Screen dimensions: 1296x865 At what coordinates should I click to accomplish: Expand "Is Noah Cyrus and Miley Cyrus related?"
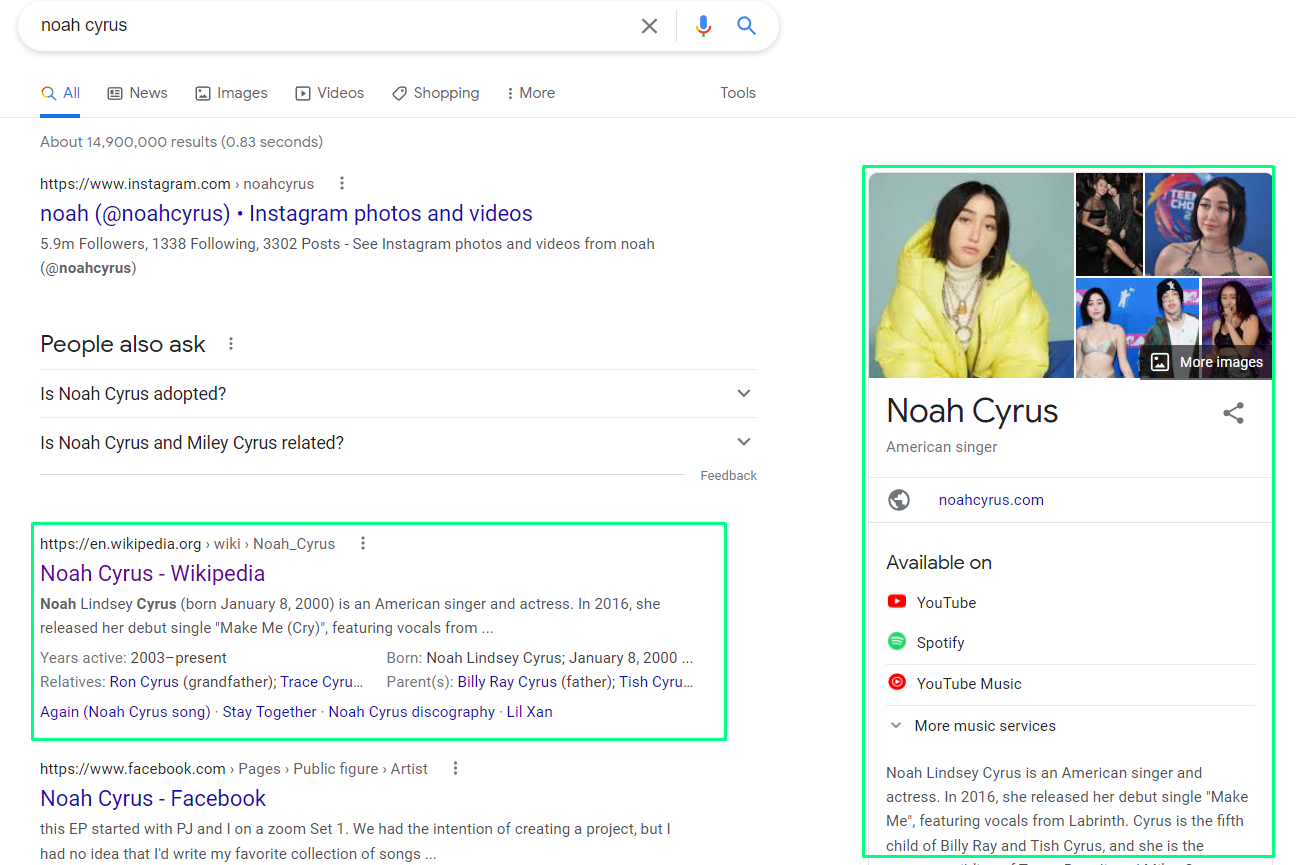[398, 442]
